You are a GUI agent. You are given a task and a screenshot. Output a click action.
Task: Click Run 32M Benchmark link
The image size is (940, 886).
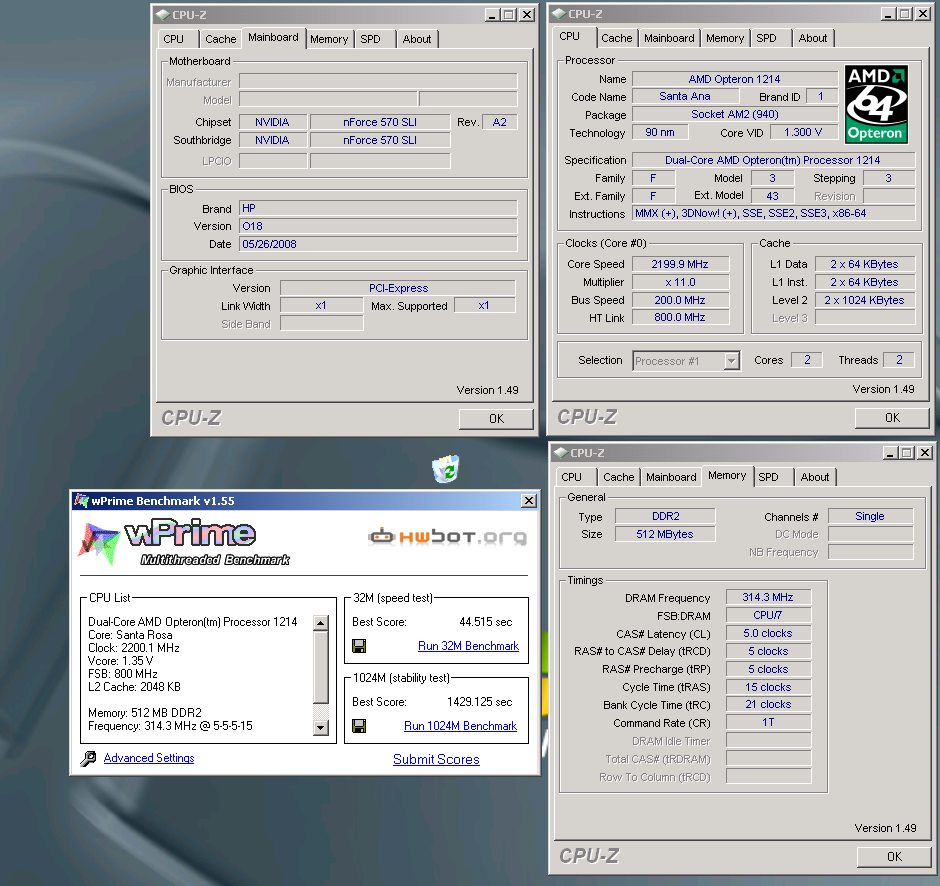tap(468, 646)
